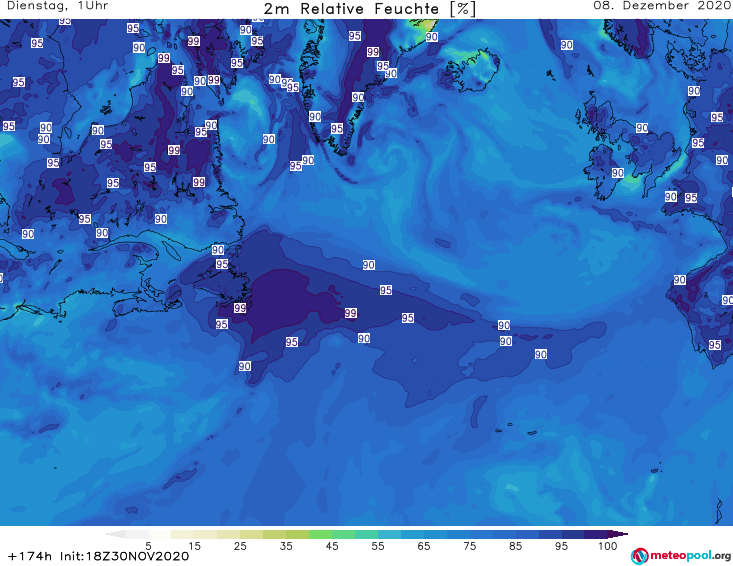Click the '90' contour label over Scotland
The image size is (733, 566).
[x=642, y=128]
